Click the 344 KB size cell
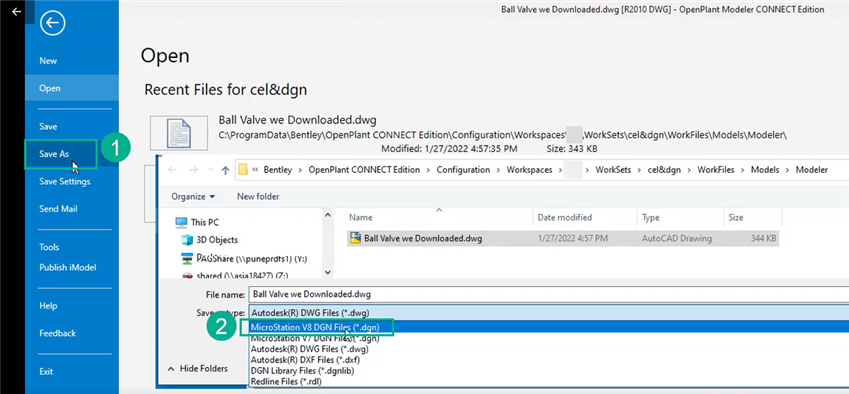This screenshot has width=849, height=394. tap(763, 238)
